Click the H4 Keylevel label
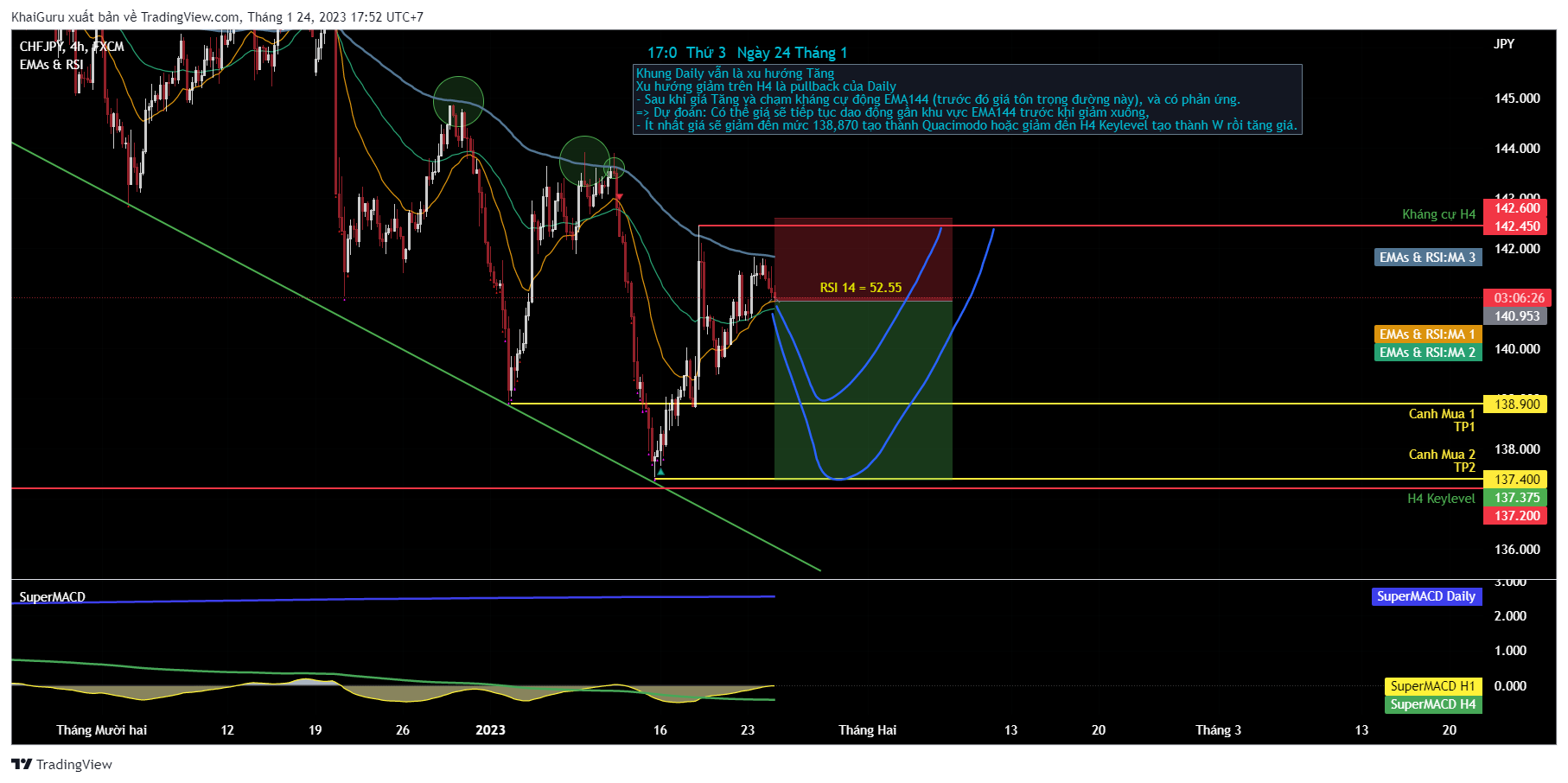 point(1441,499)
